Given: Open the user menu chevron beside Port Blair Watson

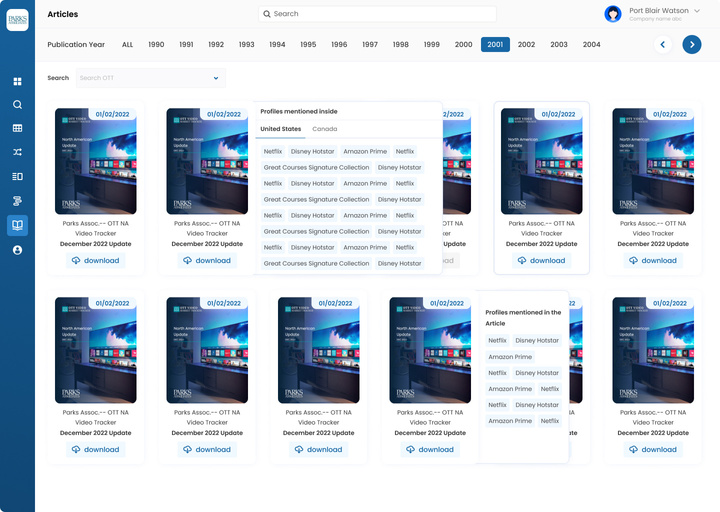Looking at the screenshot, I should coord(697,10).
